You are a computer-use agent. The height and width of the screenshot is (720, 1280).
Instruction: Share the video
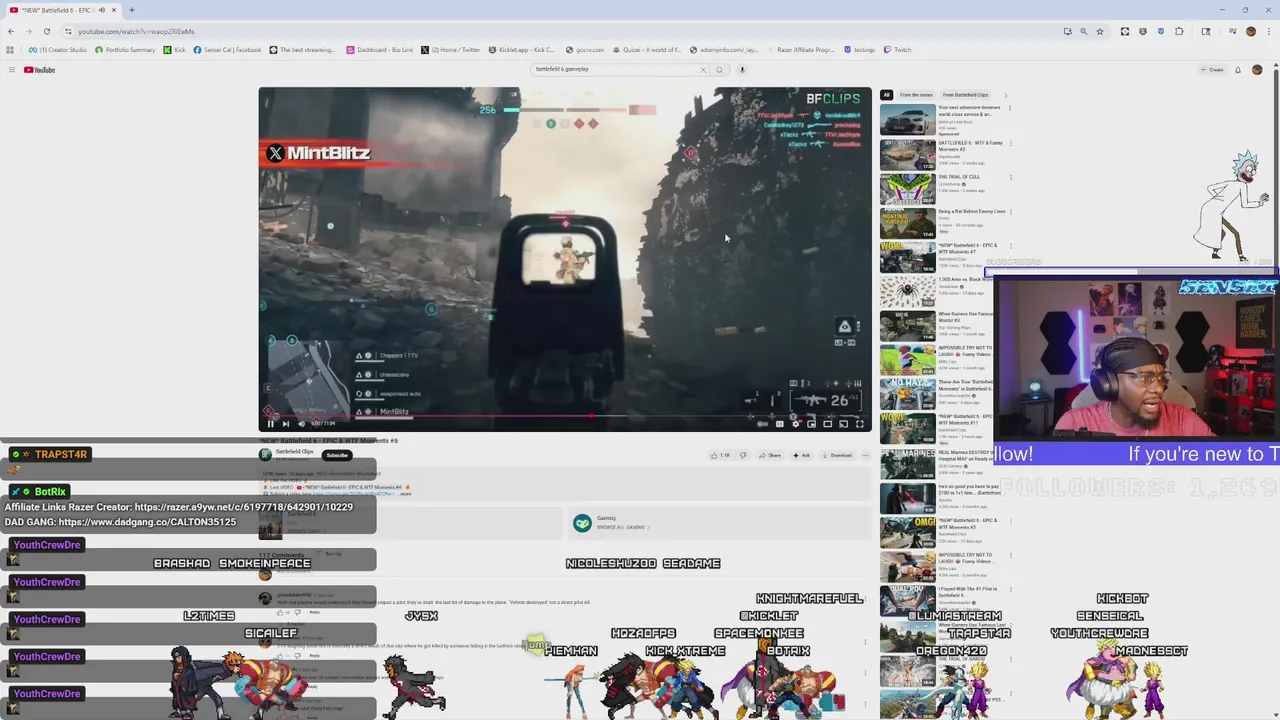pos(770,455)
